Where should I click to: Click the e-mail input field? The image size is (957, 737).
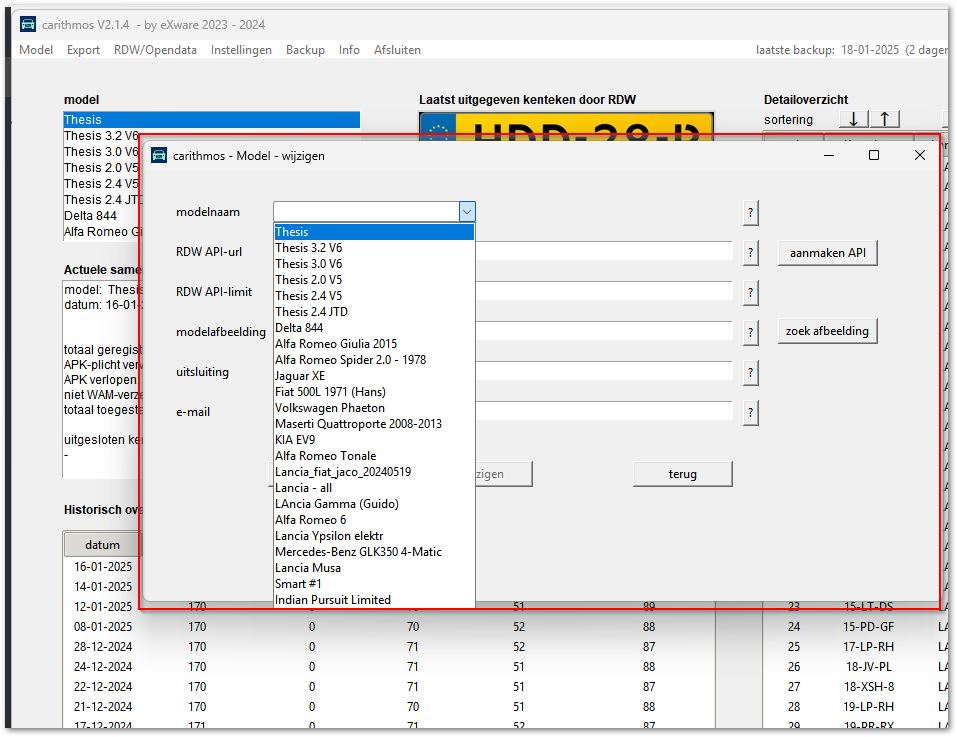tap(603, 412)
